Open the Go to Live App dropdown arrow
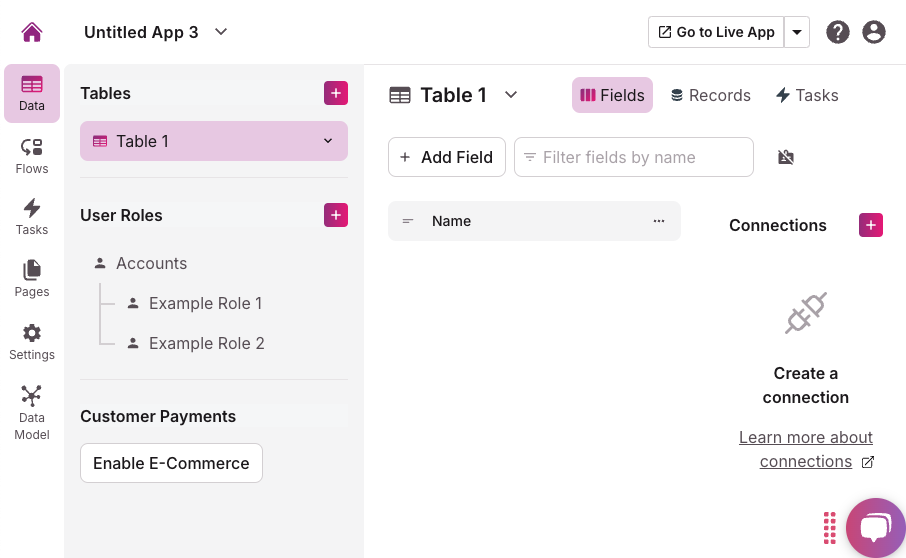 coord(797,32)
